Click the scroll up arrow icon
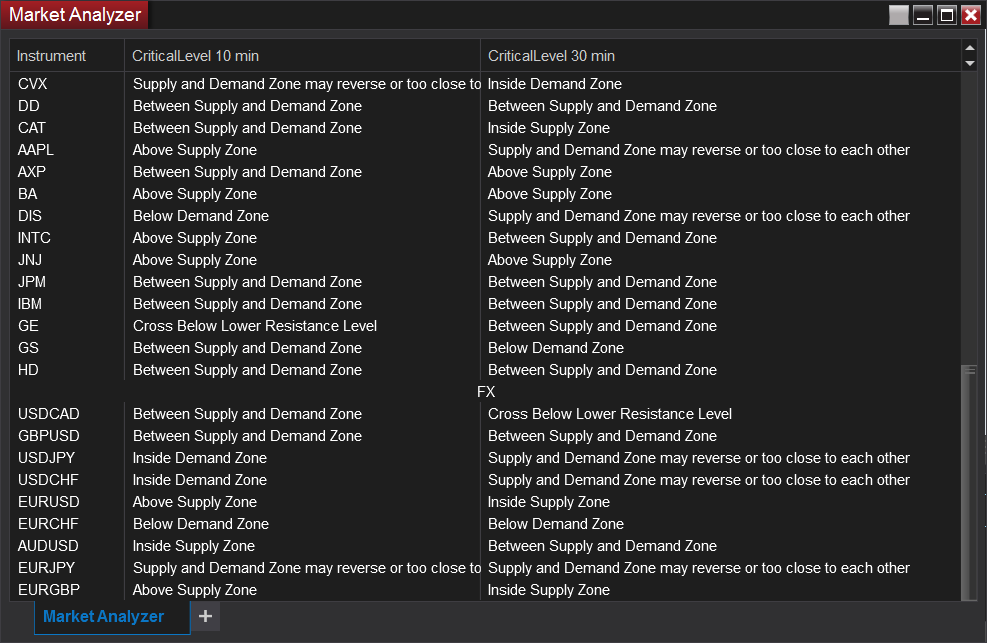Viewport: 987px width, 643px height. point(969,48)
